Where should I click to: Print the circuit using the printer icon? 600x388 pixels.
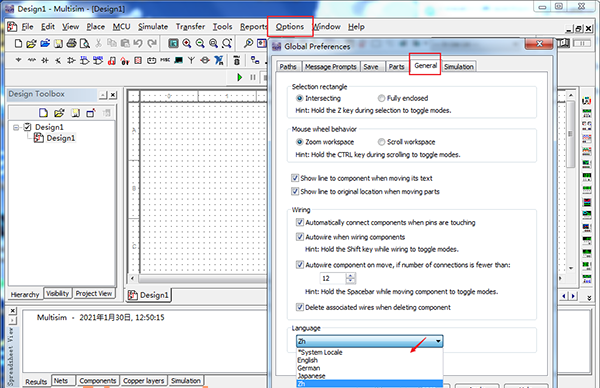[71, 43]
